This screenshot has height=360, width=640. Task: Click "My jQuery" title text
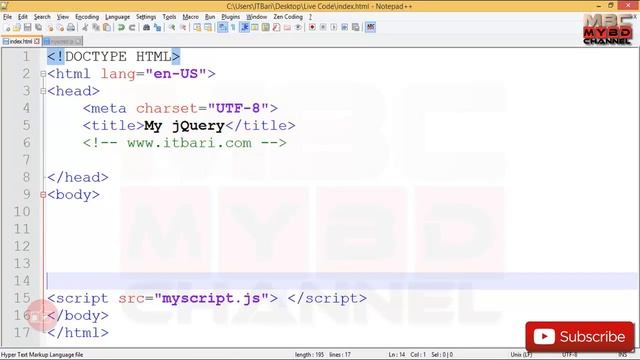click(184, 126)
